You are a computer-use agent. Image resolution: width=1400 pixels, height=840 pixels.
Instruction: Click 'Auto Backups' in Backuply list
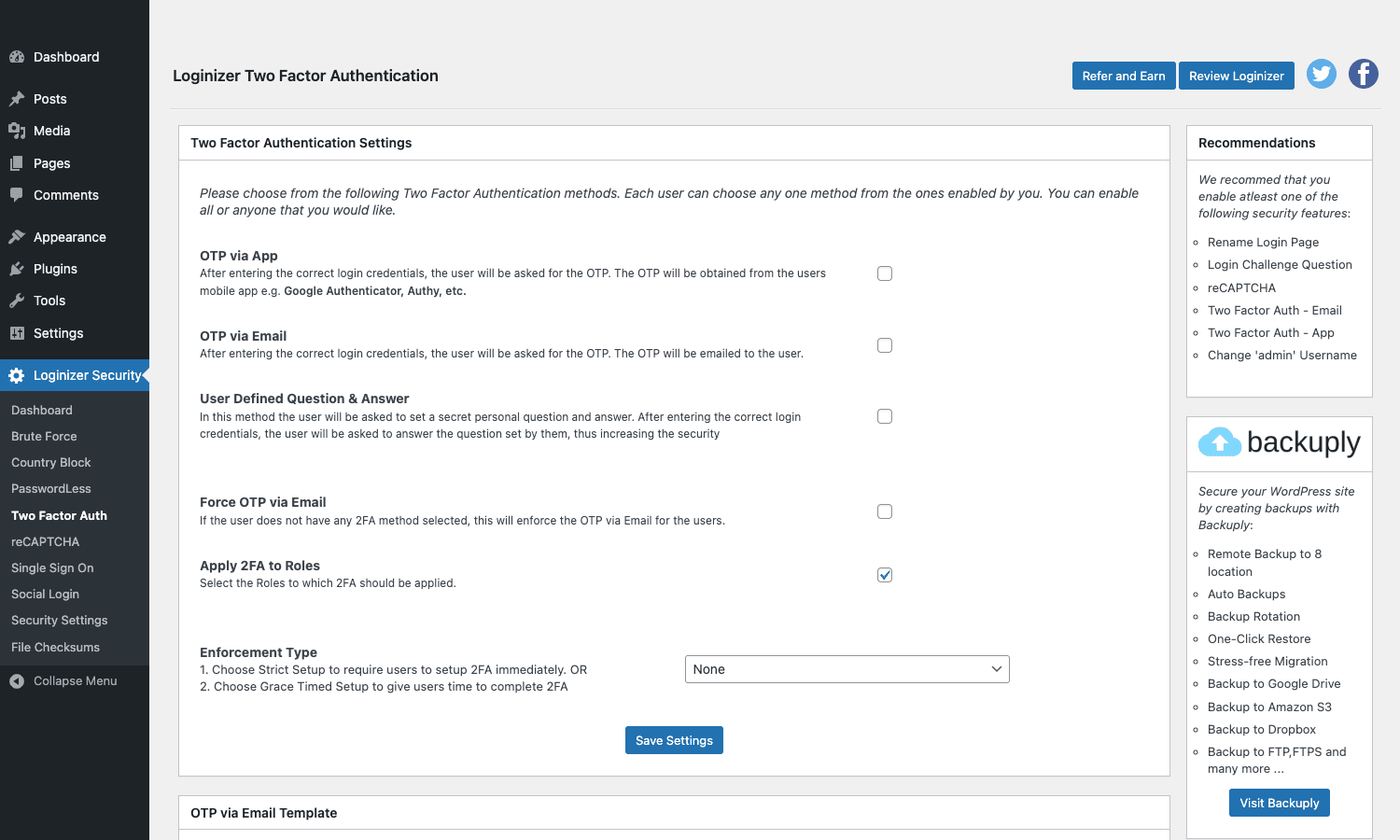[1247, 594]
